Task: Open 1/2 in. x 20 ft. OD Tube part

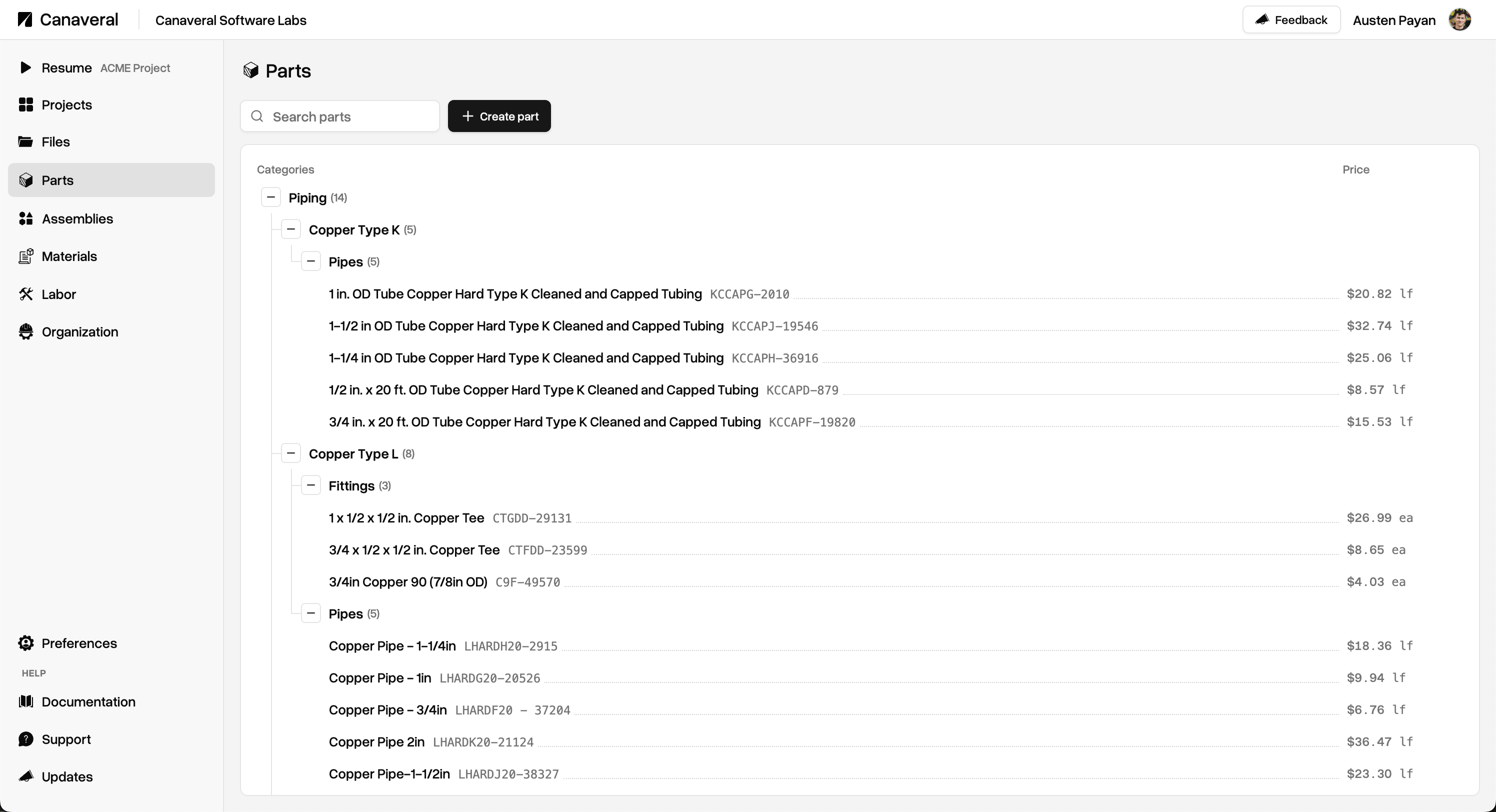Action: (870, 389)
